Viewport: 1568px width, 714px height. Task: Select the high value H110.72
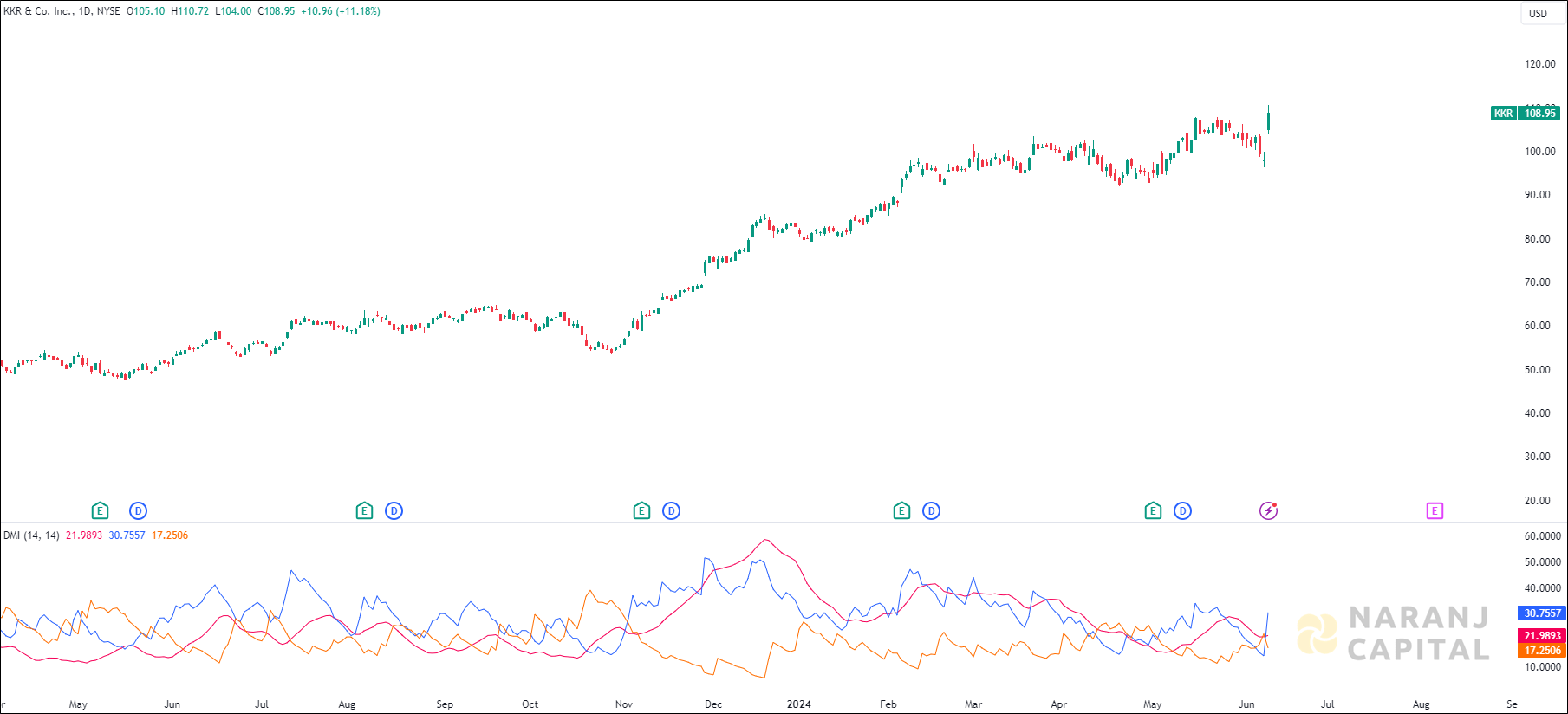[x=190, y=11]
